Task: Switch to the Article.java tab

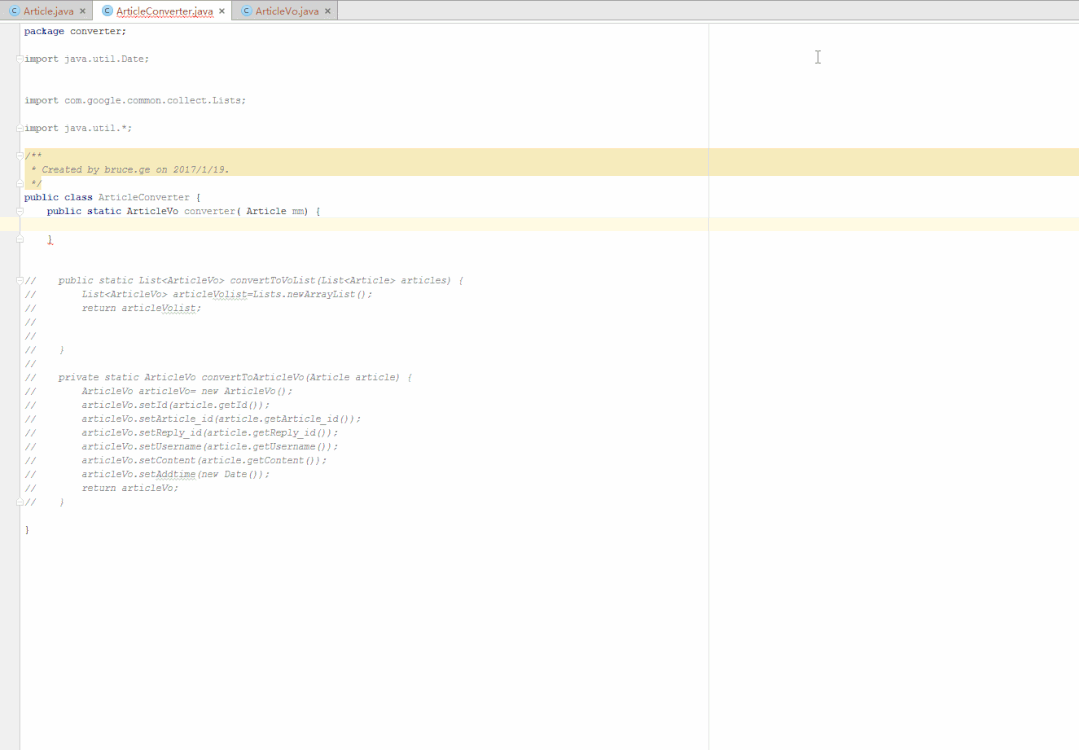Action: point(48,11)
